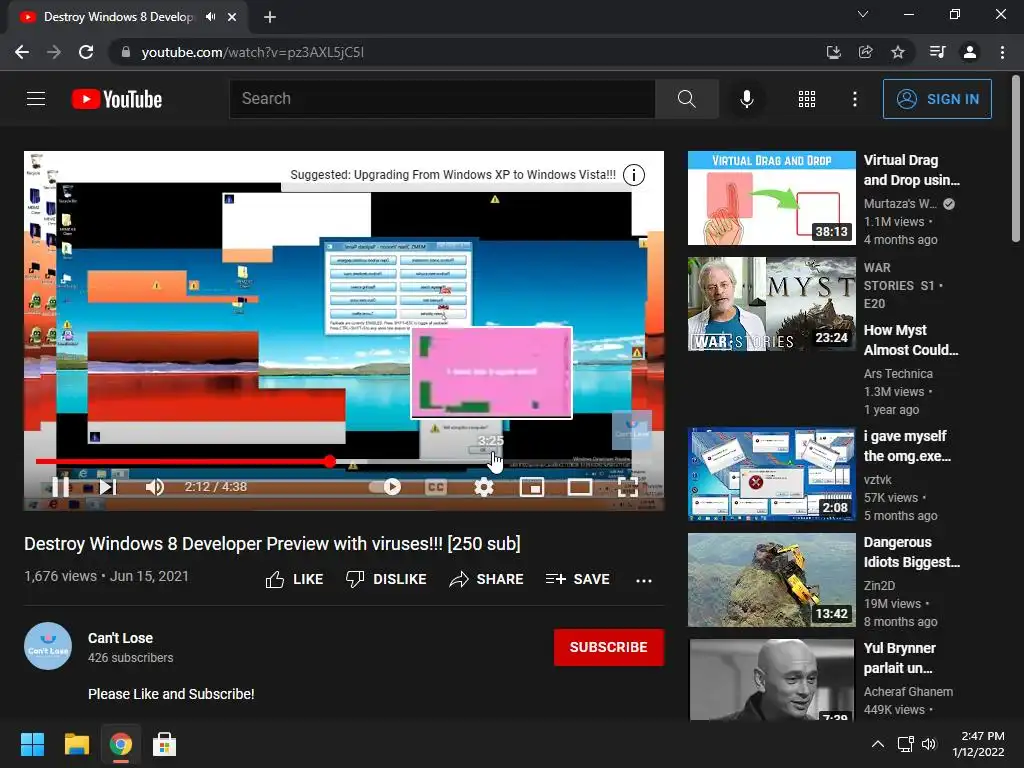The width and height of the screenshot is (1024, 768).
Task: Like the video with thumbs up
Action: point(295,579)
